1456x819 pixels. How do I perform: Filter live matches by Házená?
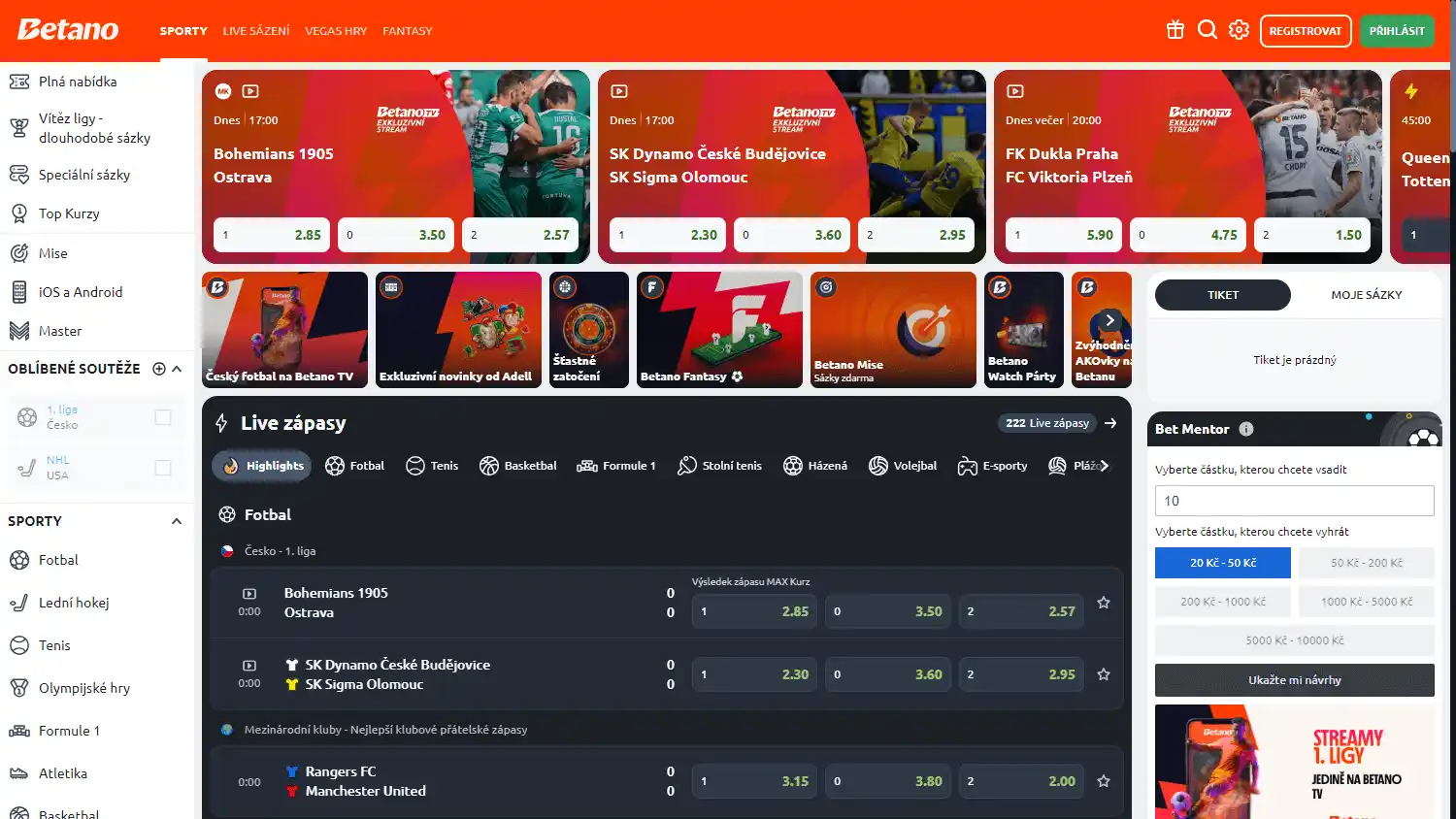(815, 466)
